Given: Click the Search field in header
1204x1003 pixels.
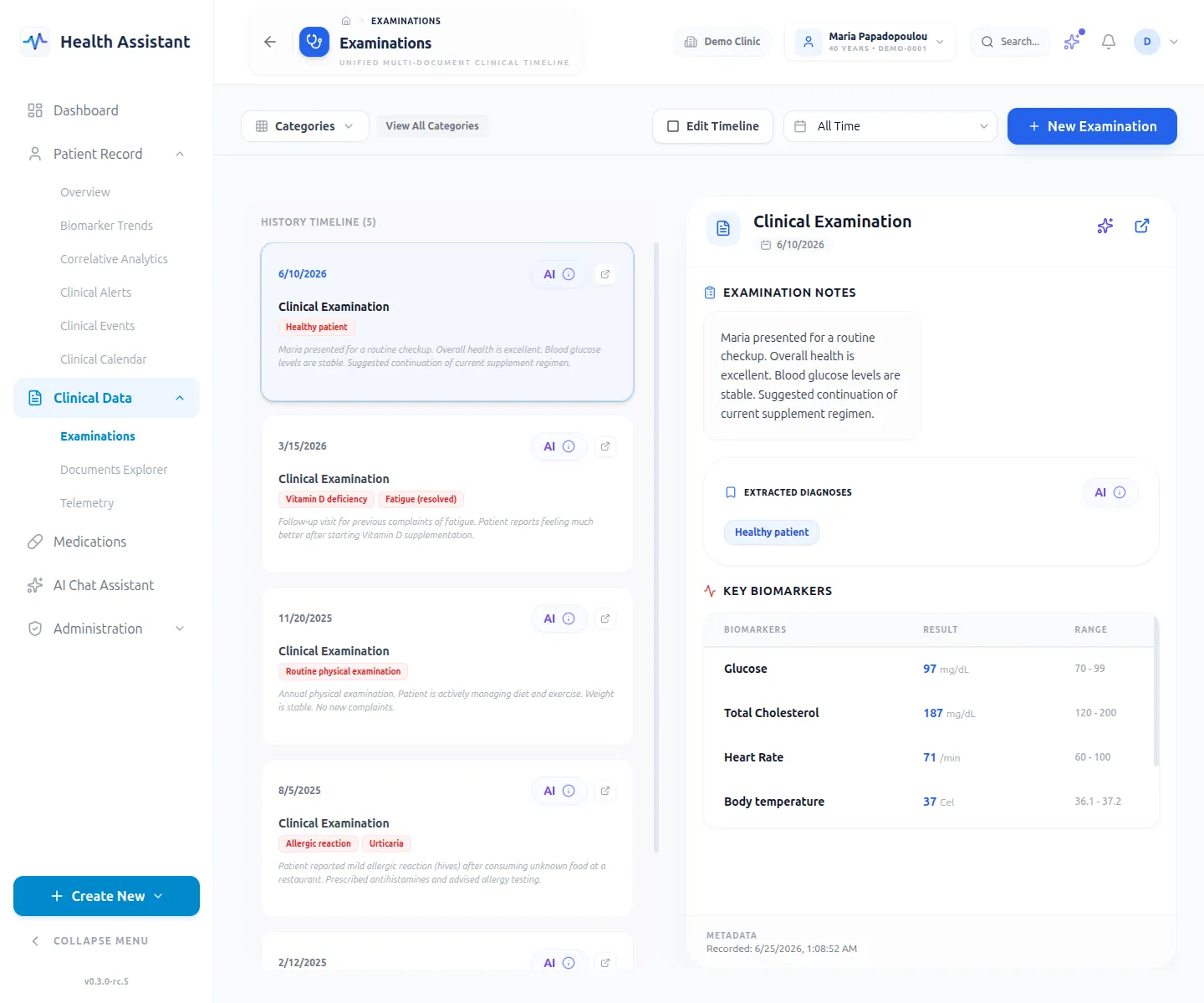Looking at the screenshot, I should pyautogui.click(x=1010, y=42).
